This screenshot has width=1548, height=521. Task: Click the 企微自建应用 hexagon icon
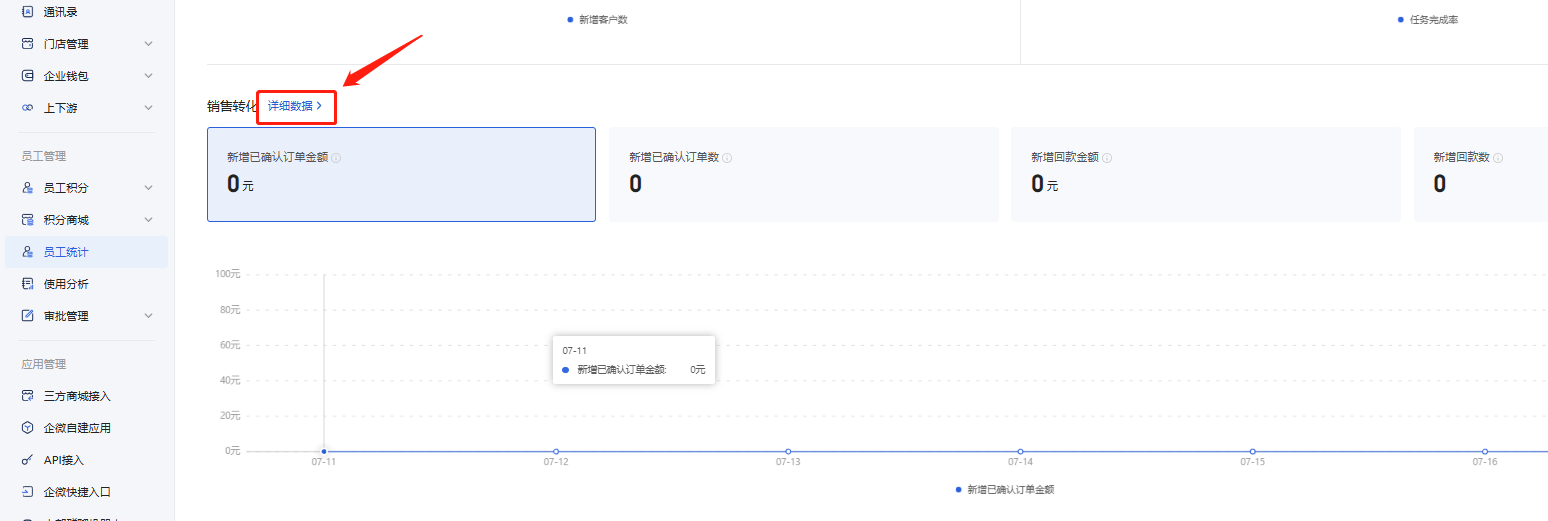click(28, 428)
